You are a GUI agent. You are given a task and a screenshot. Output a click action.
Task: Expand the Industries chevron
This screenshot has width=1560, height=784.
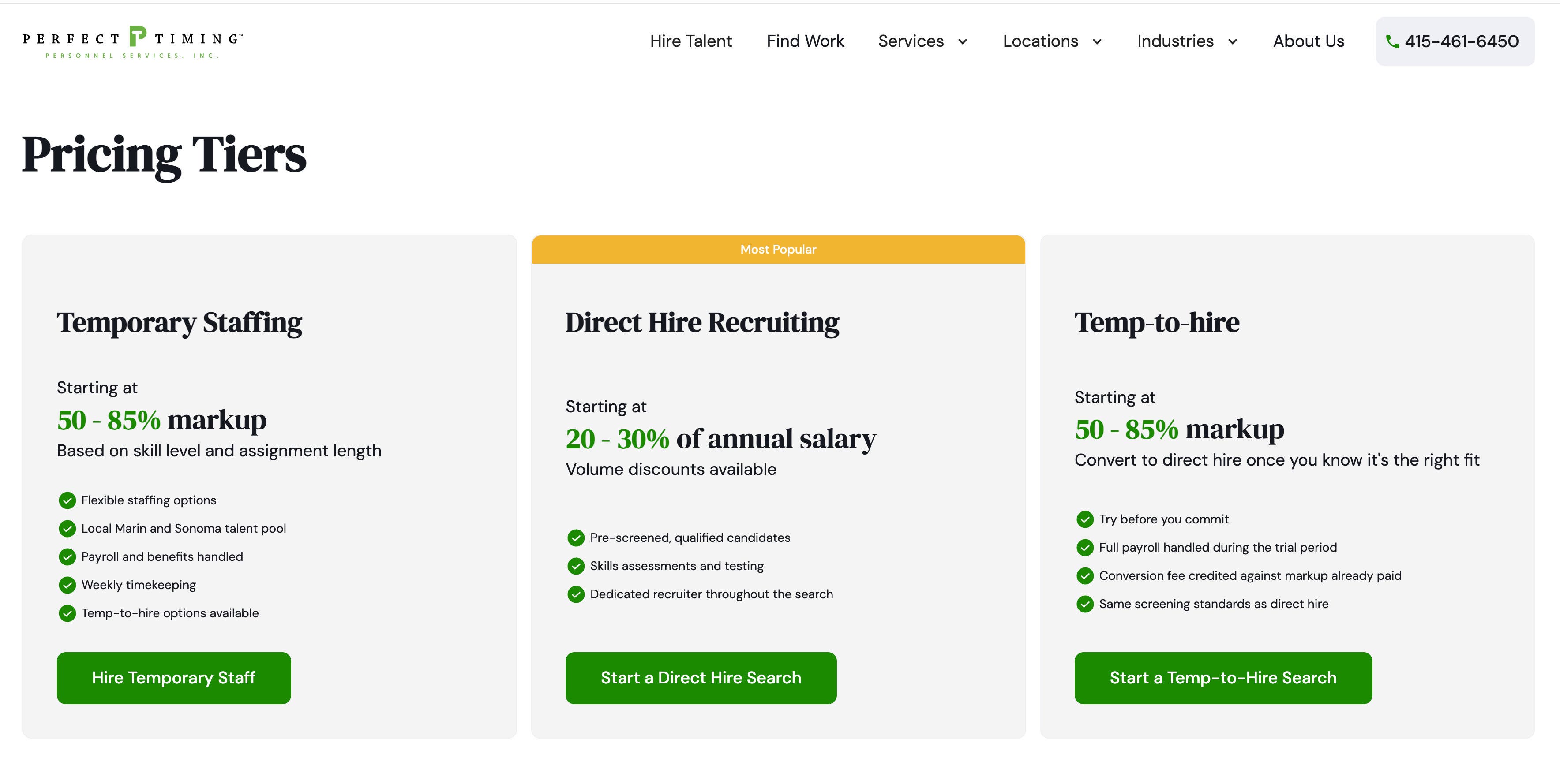click(1232, 42)
